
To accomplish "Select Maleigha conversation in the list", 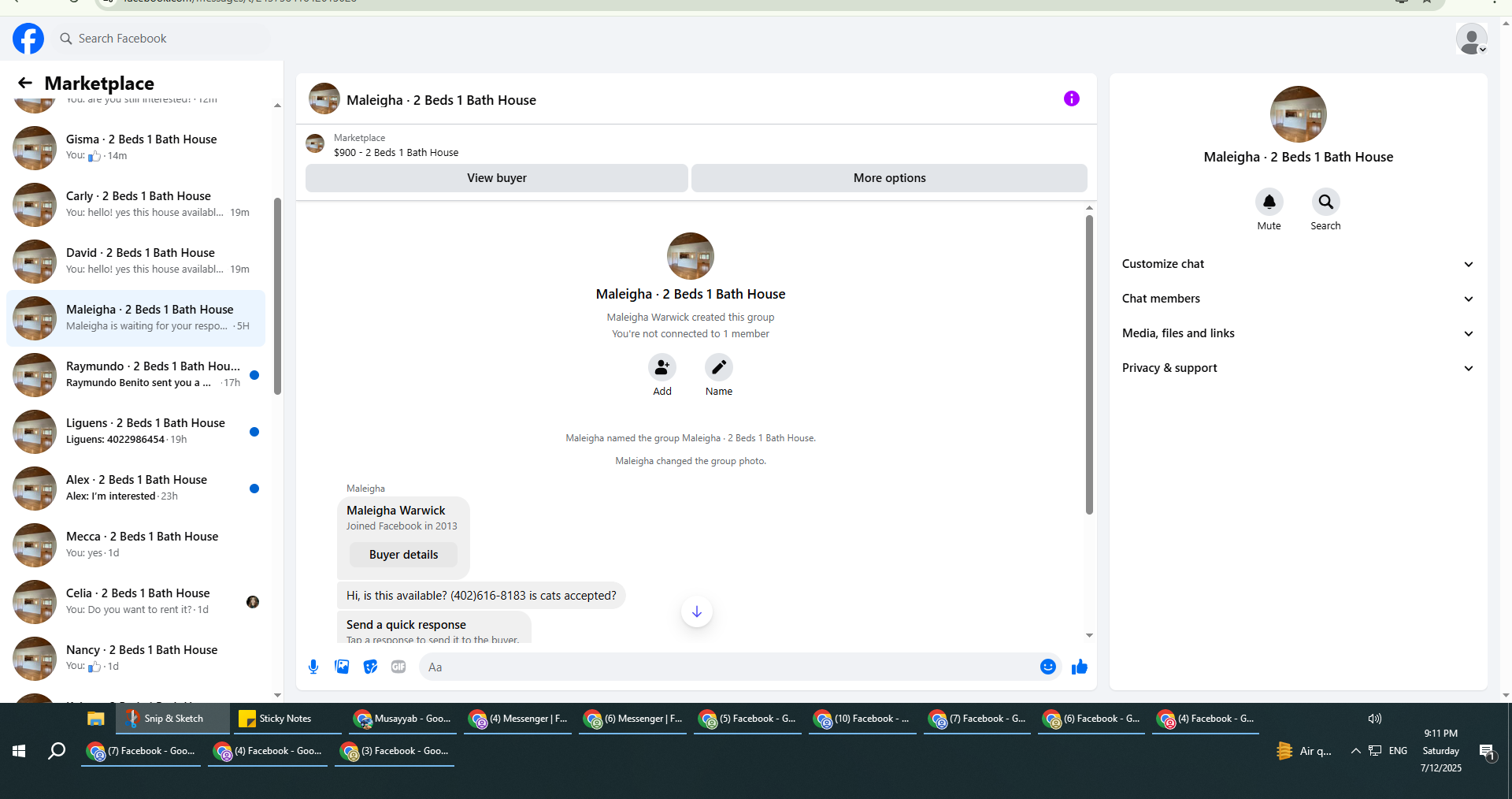I will pos(135,318).
